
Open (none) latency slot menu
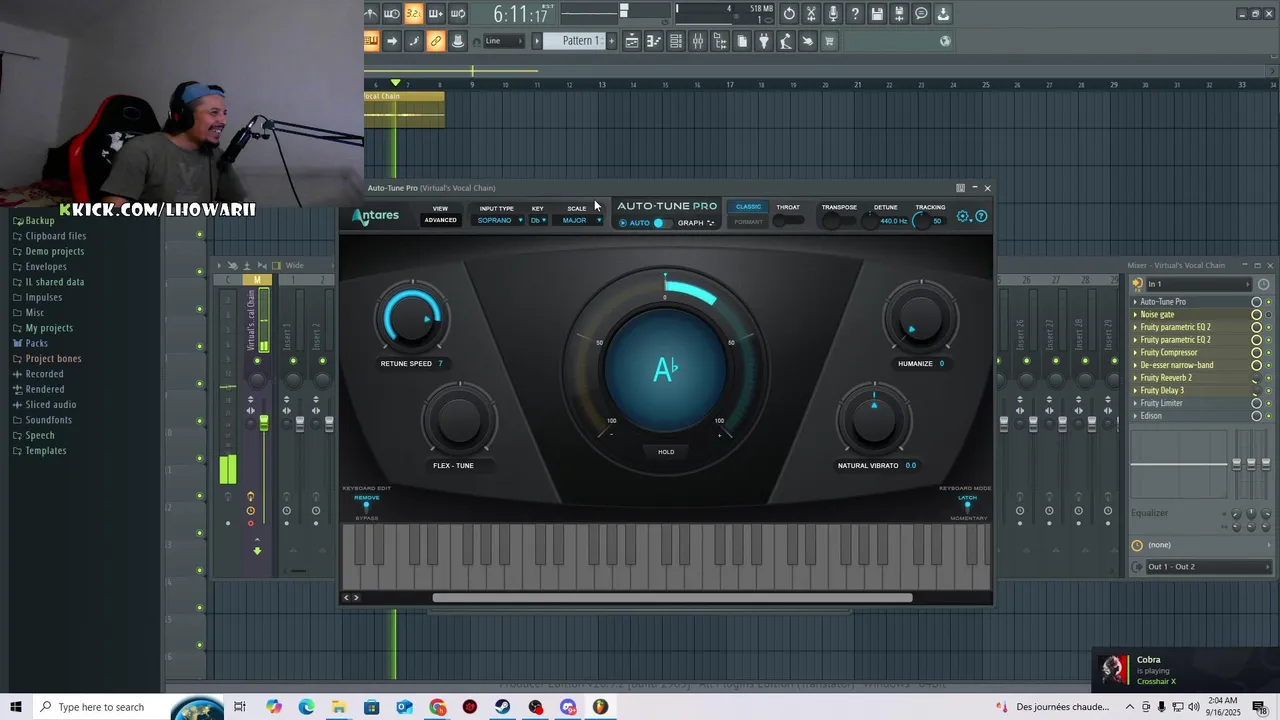(x=1200, y=545)
